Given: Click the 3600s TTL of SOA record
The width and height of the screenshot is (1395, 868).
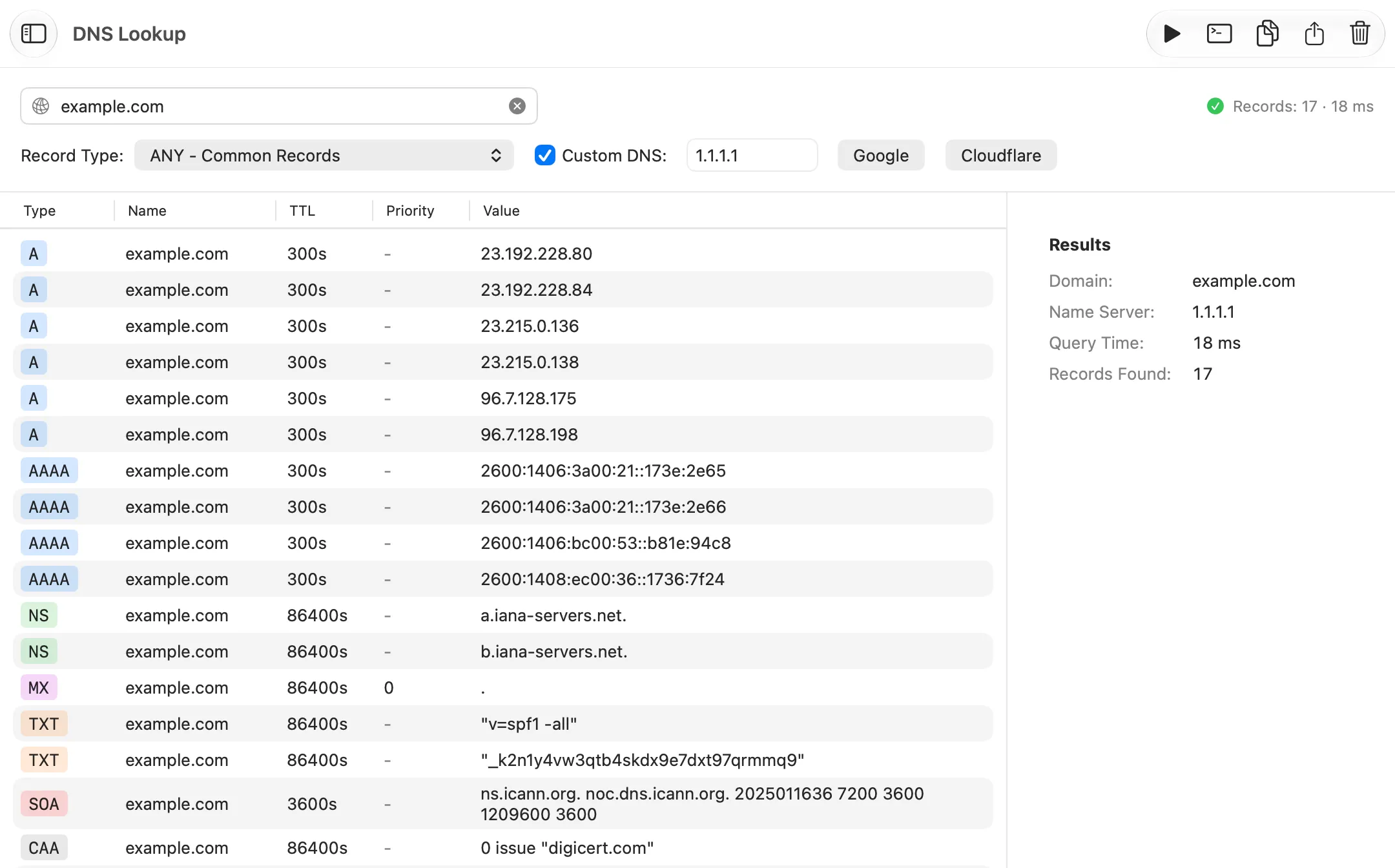Looking at the screenshot, I should coord(312,804).
